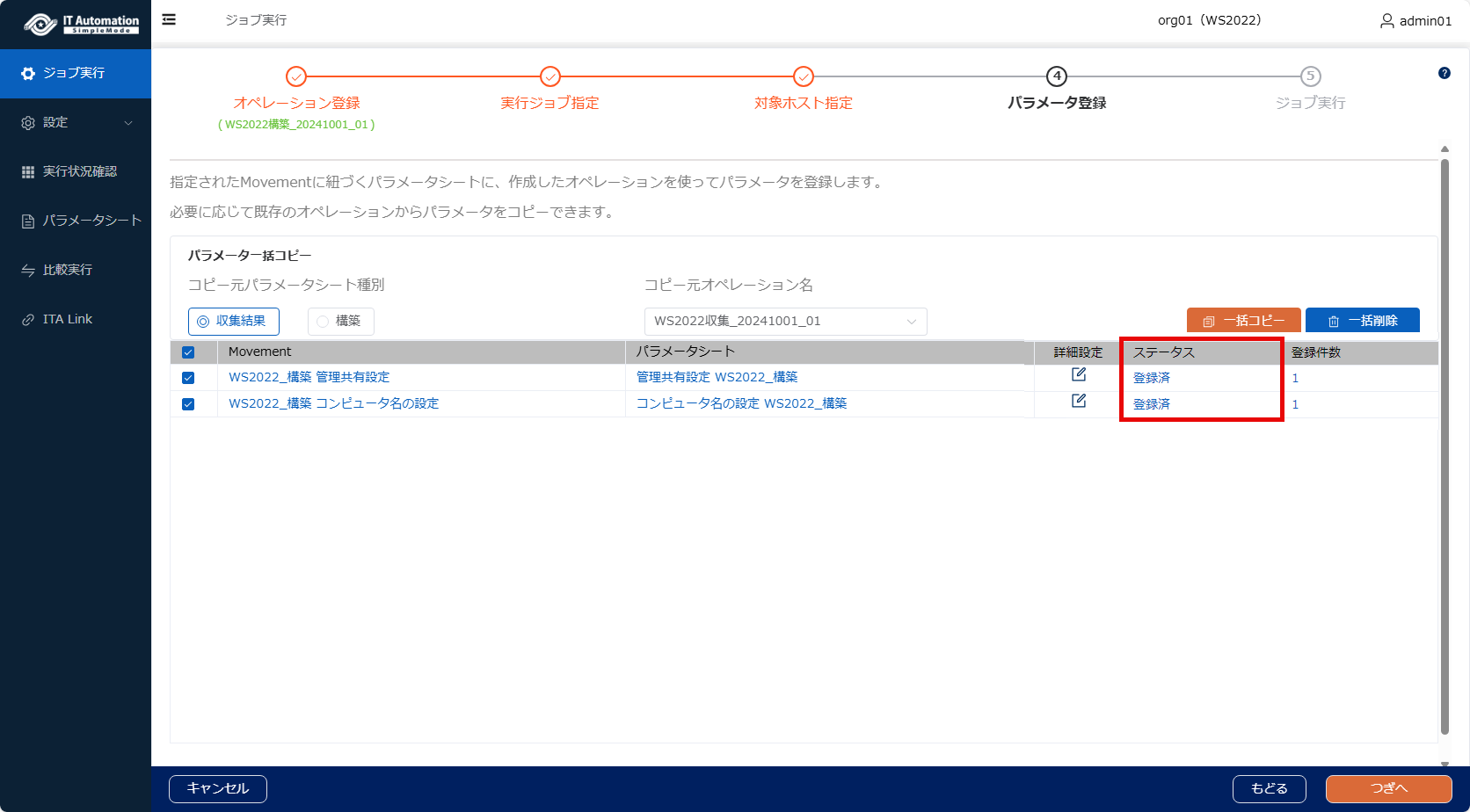
Task: Click the 対象ホスト指定 step check circle
Action: pos(803,76)
